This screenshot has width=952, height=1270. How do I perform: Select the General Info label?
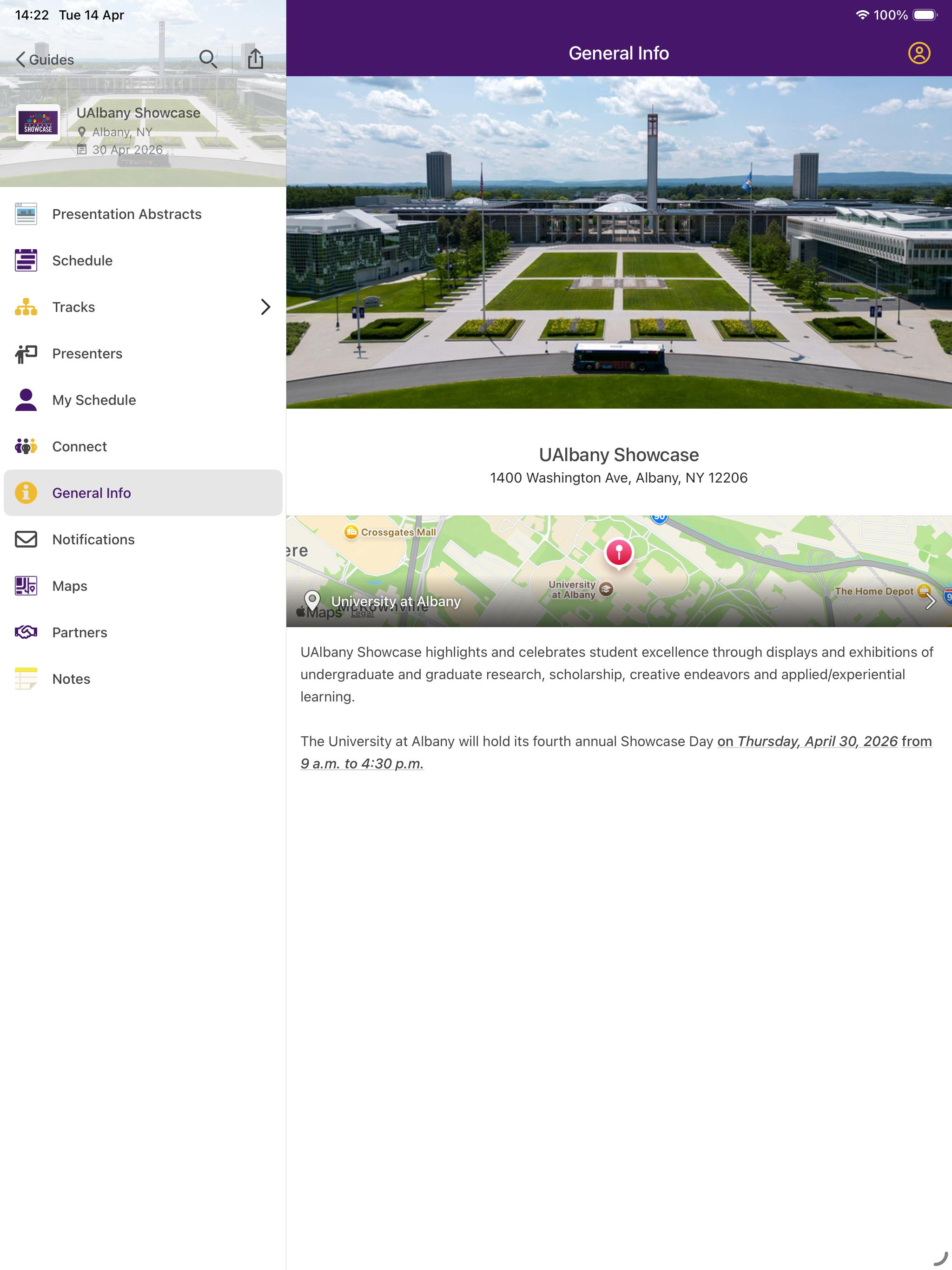[91, 493]
